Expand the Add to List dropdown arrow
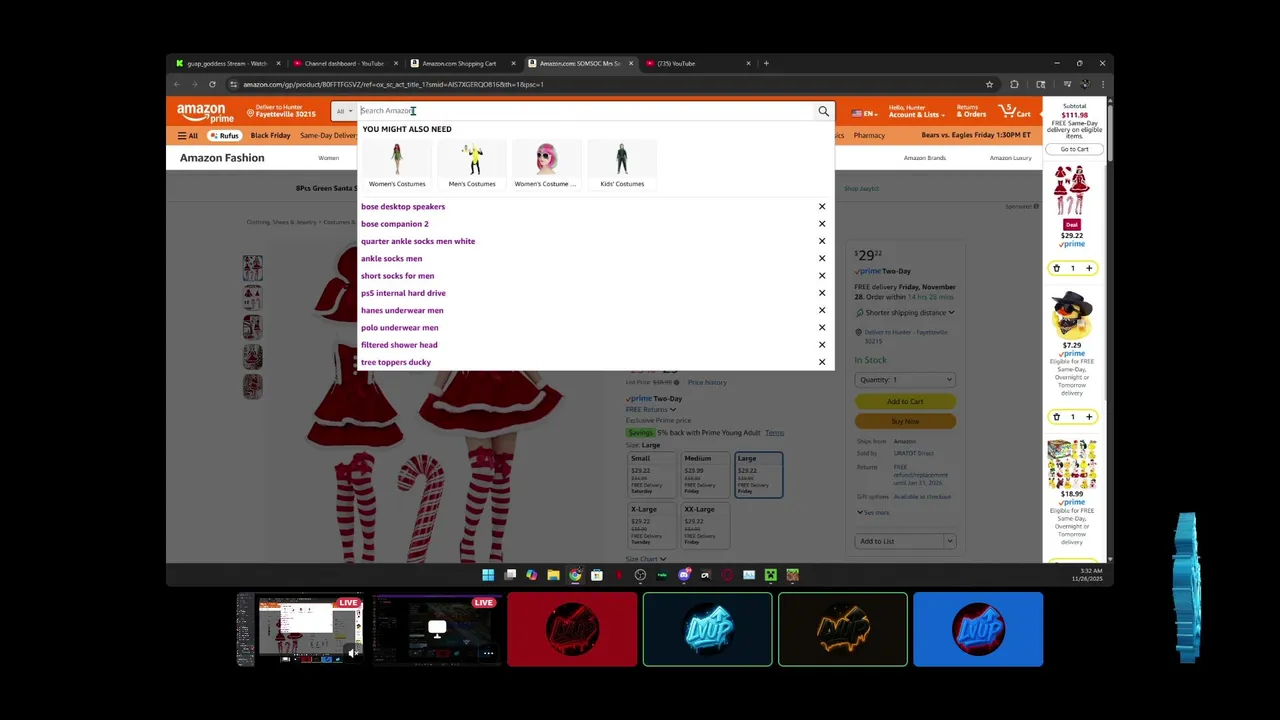Image resolution: width=1280 pixels, height=720 pixels. pyautogui.click(x=949, y=541)
